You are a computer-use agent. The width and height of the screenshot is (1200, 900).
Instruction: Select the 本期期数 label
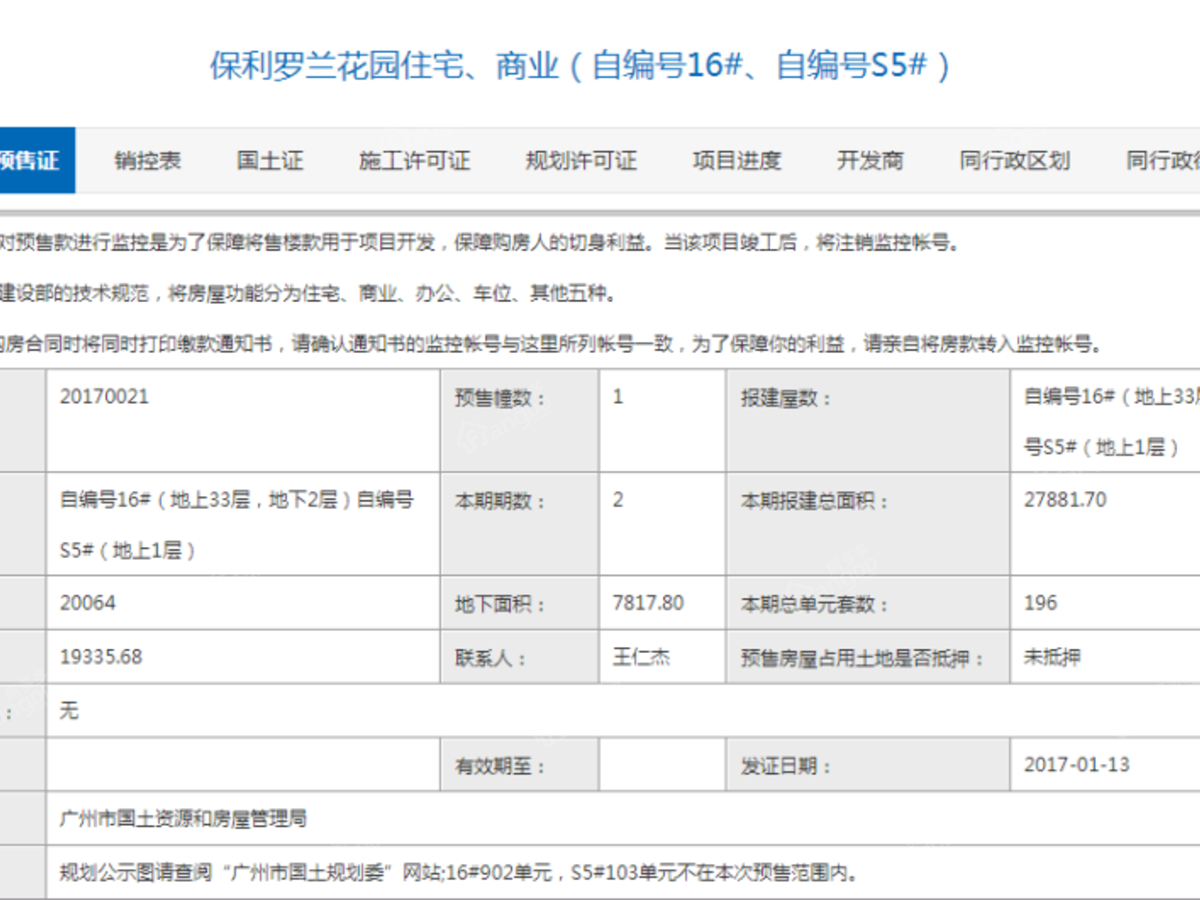coord(502,500)
